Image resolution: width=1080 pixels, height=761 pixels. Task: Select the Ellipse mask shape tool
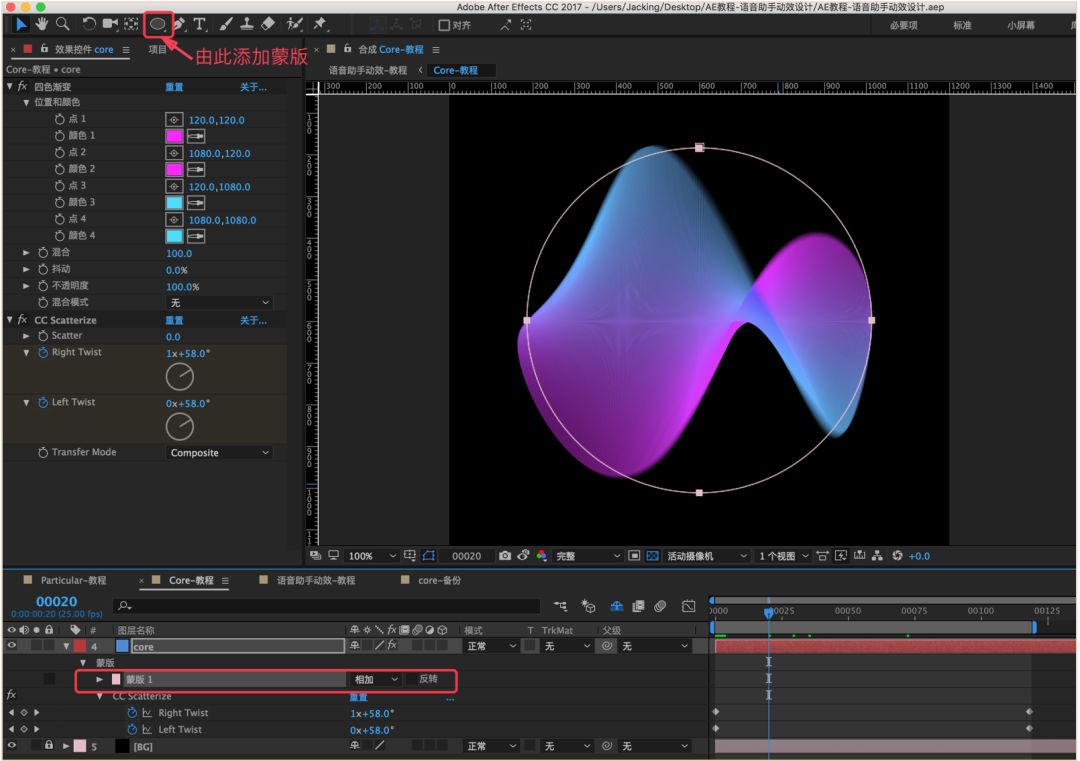tap(158, 25)
